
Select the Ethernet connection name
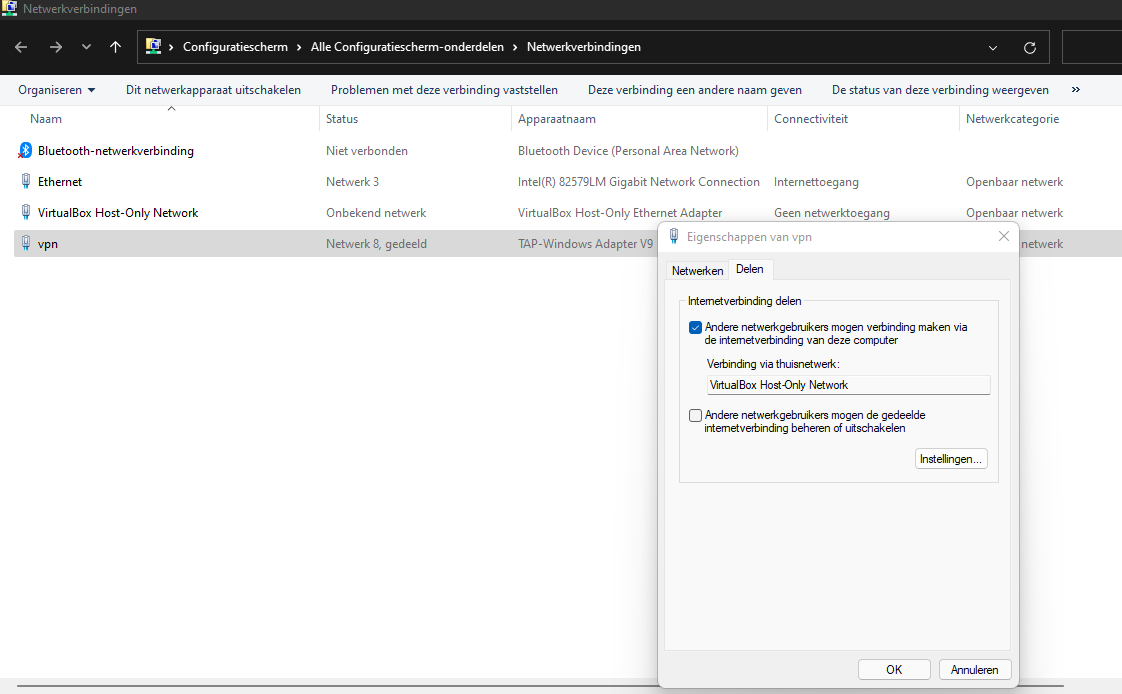(x=60, y=181)
